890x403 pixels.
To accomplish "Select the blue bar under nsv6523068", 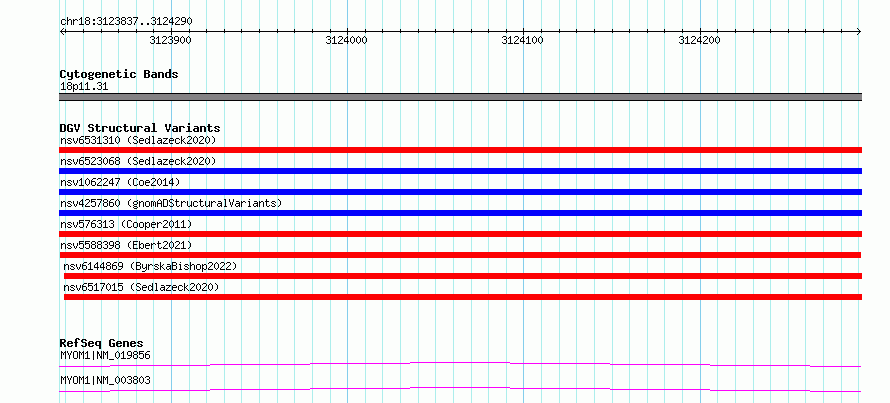I will pos(460,171).
